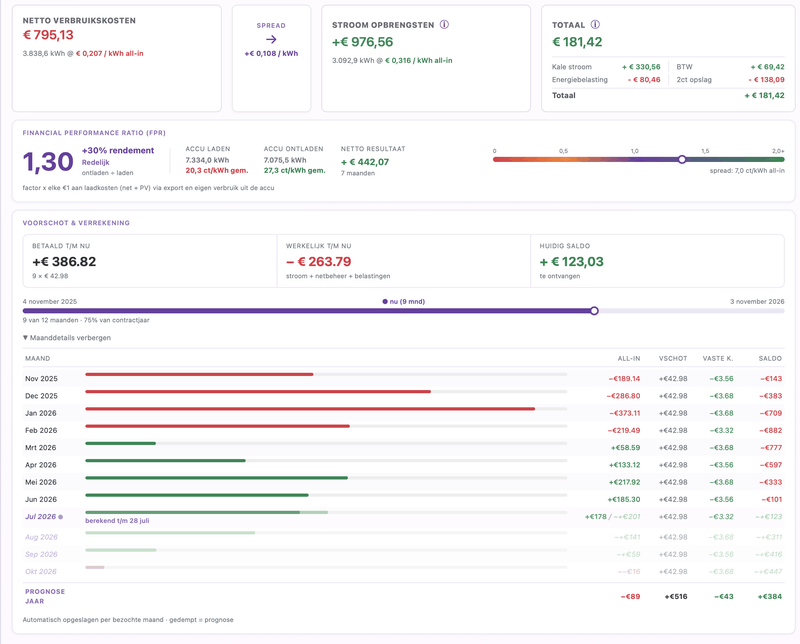Click the Spread arrow icon
This screenshot has height=644, width=800.
point(271,39)
